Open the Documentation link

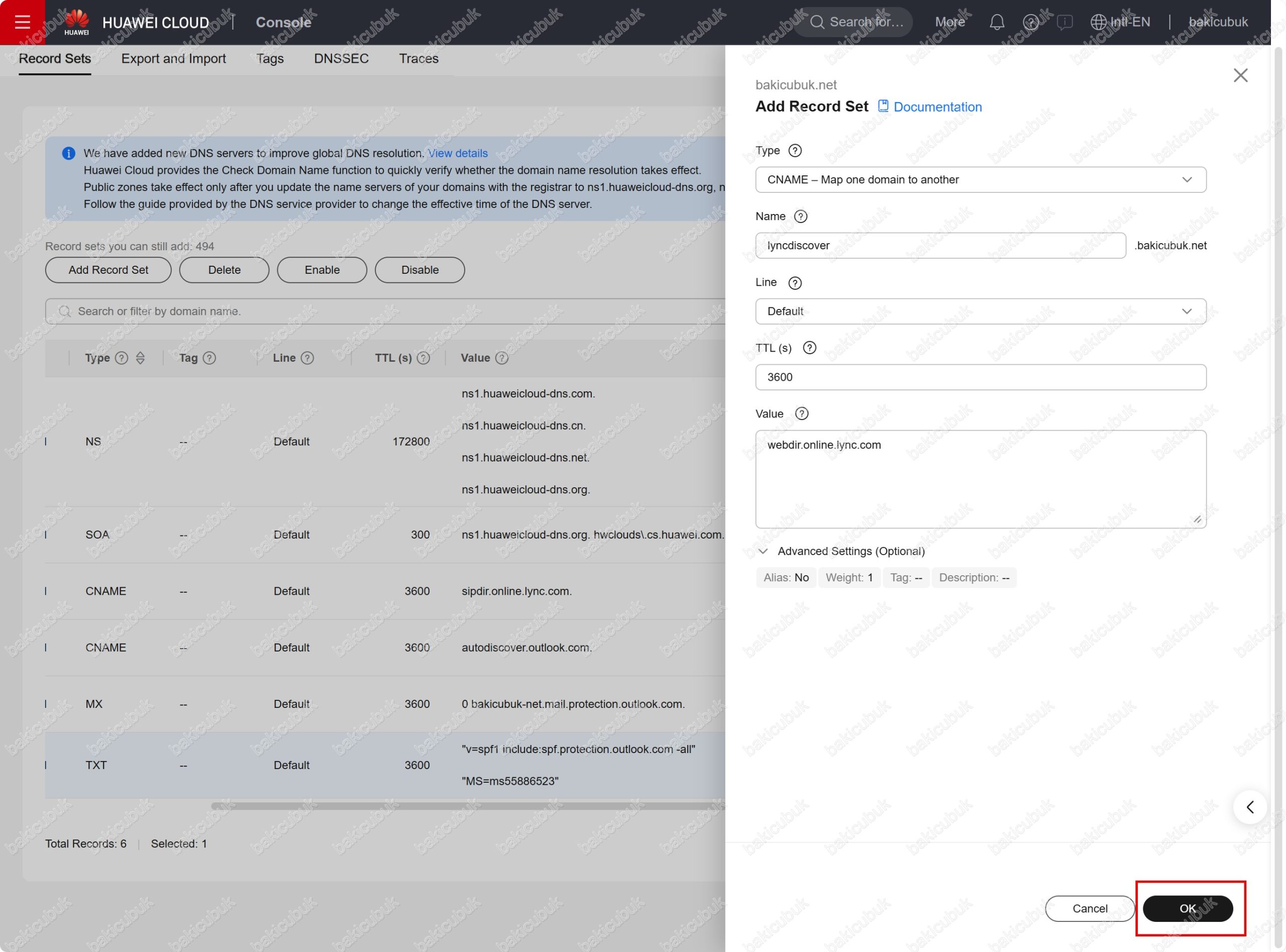click(x=937, y=107)
